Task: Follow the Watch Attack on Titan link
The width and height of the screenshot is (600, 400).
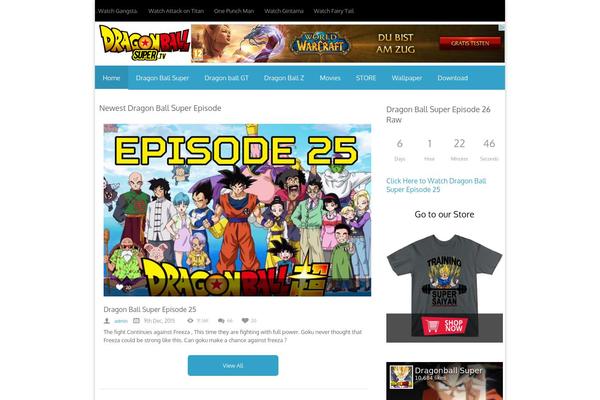Action: 176,11
